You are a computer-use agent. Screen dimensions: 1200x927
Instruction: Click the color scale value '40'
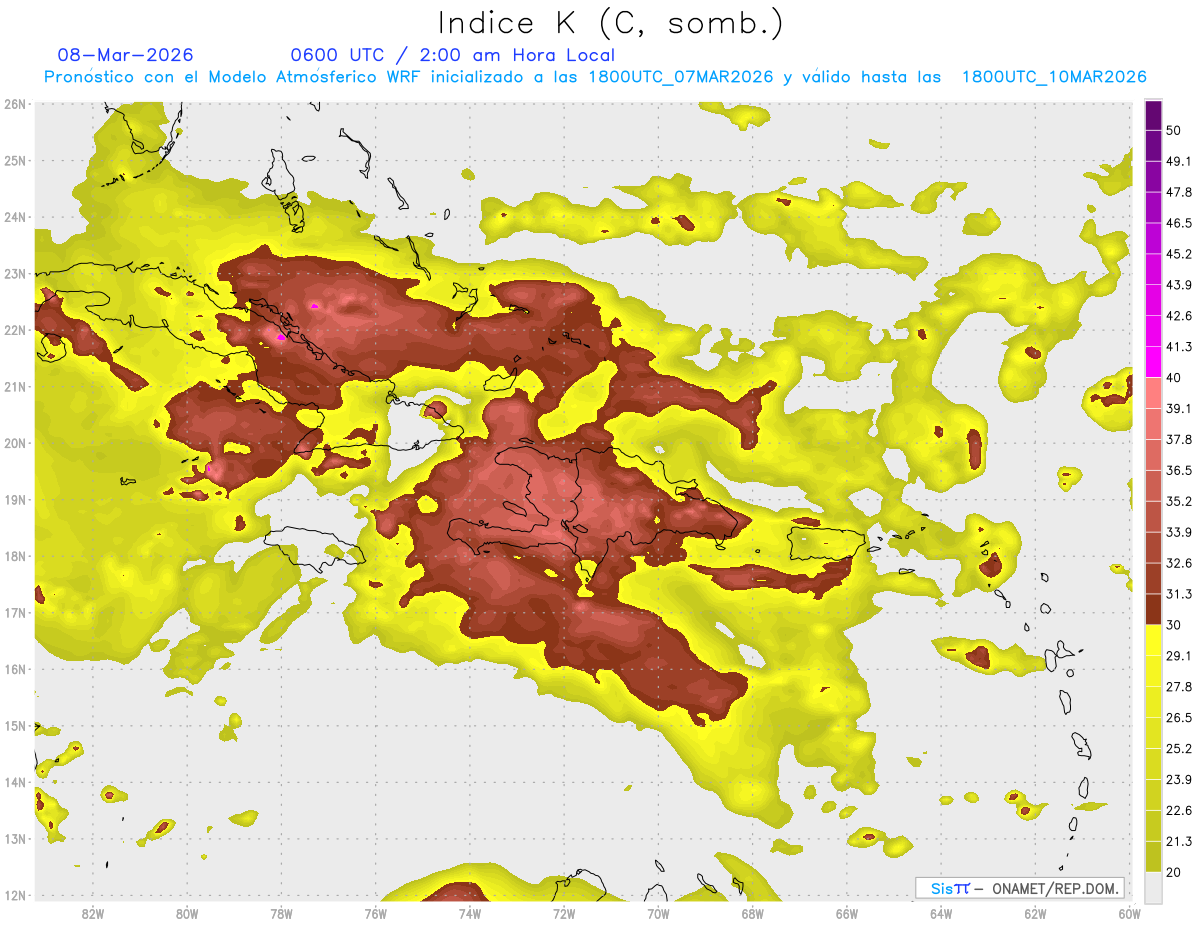1174,377
